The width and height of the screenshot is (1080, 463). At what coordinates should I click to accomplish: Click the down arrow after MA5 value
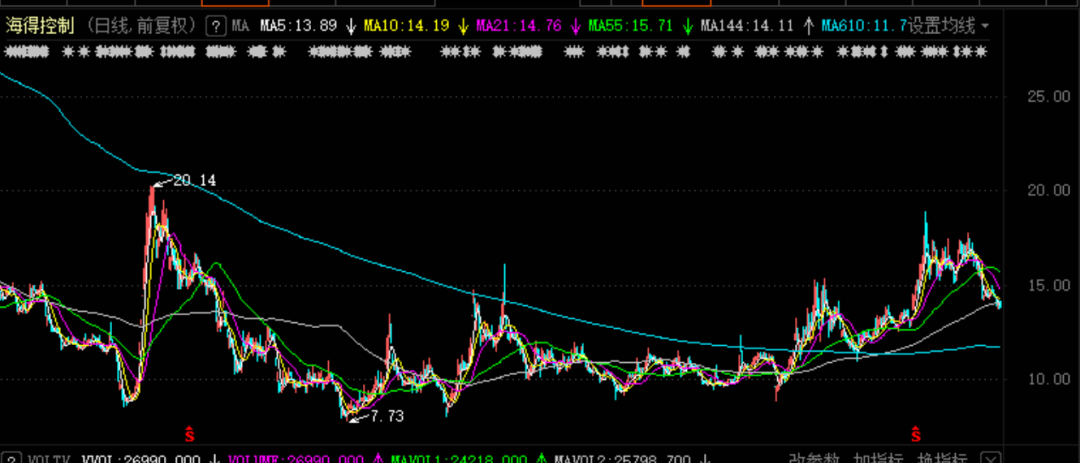tap(351, 27)
